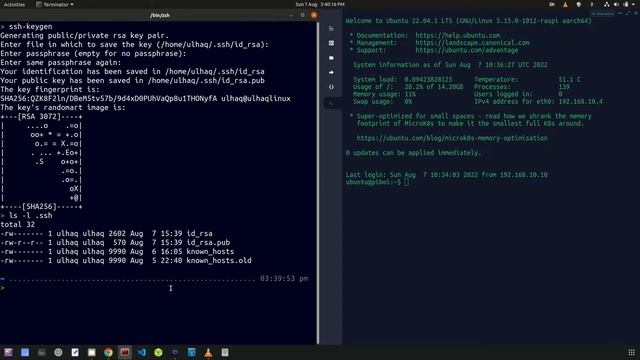Viewport: 640px width, 360px height.
Task: Open the blue second icon in the dock
Action: (x=25, y=352)
